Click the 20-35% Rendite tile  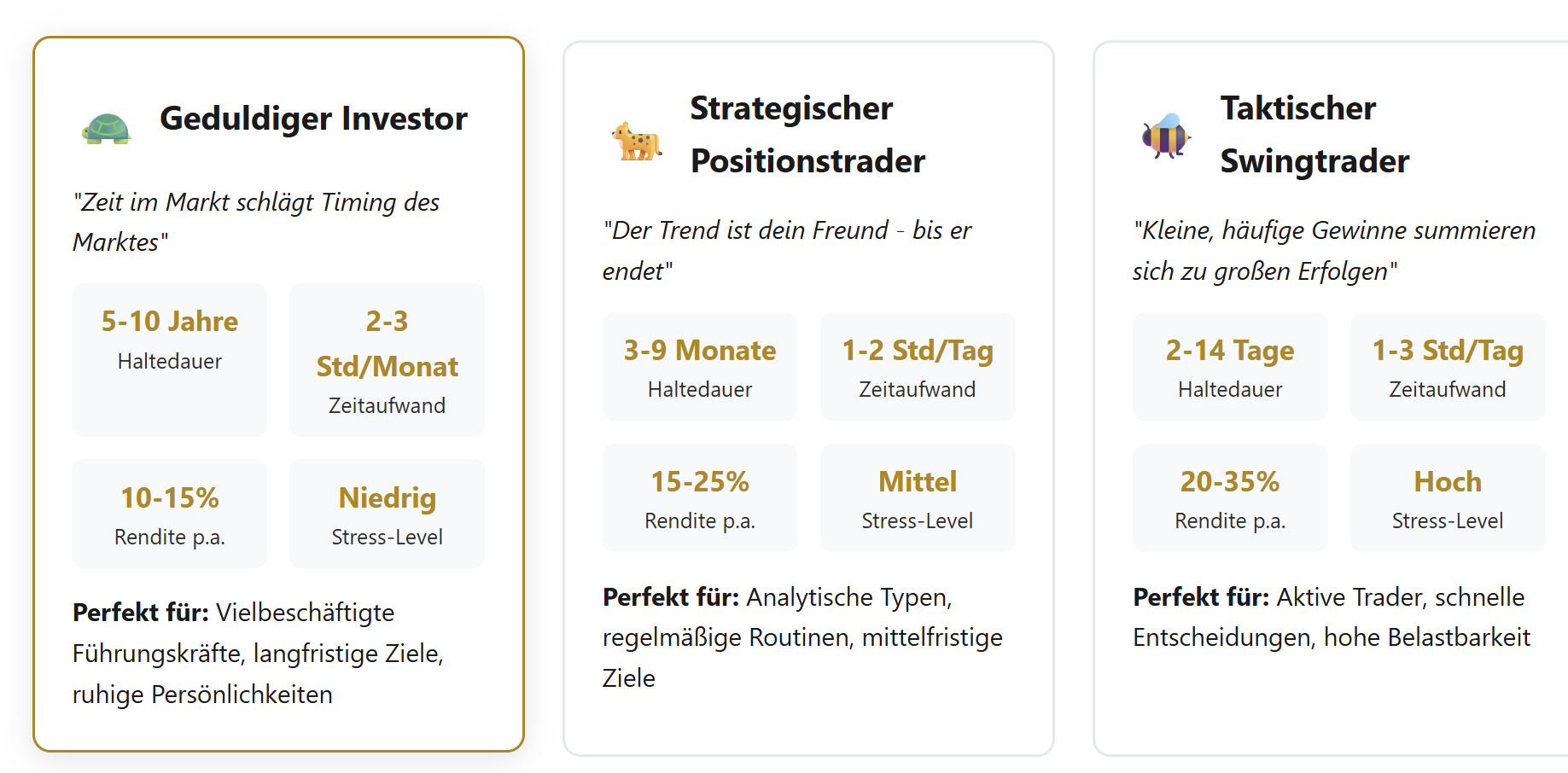point(1230,497)
